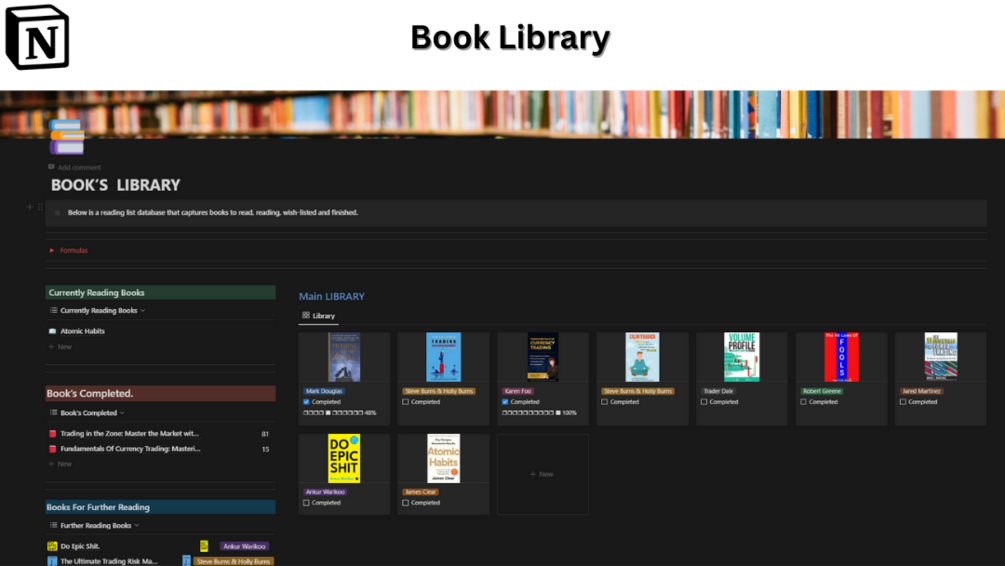Click the Karen Foo pink author tag
Image resolution: width=1005 pixels, height=566 pixels.
[x=518, y=391]
